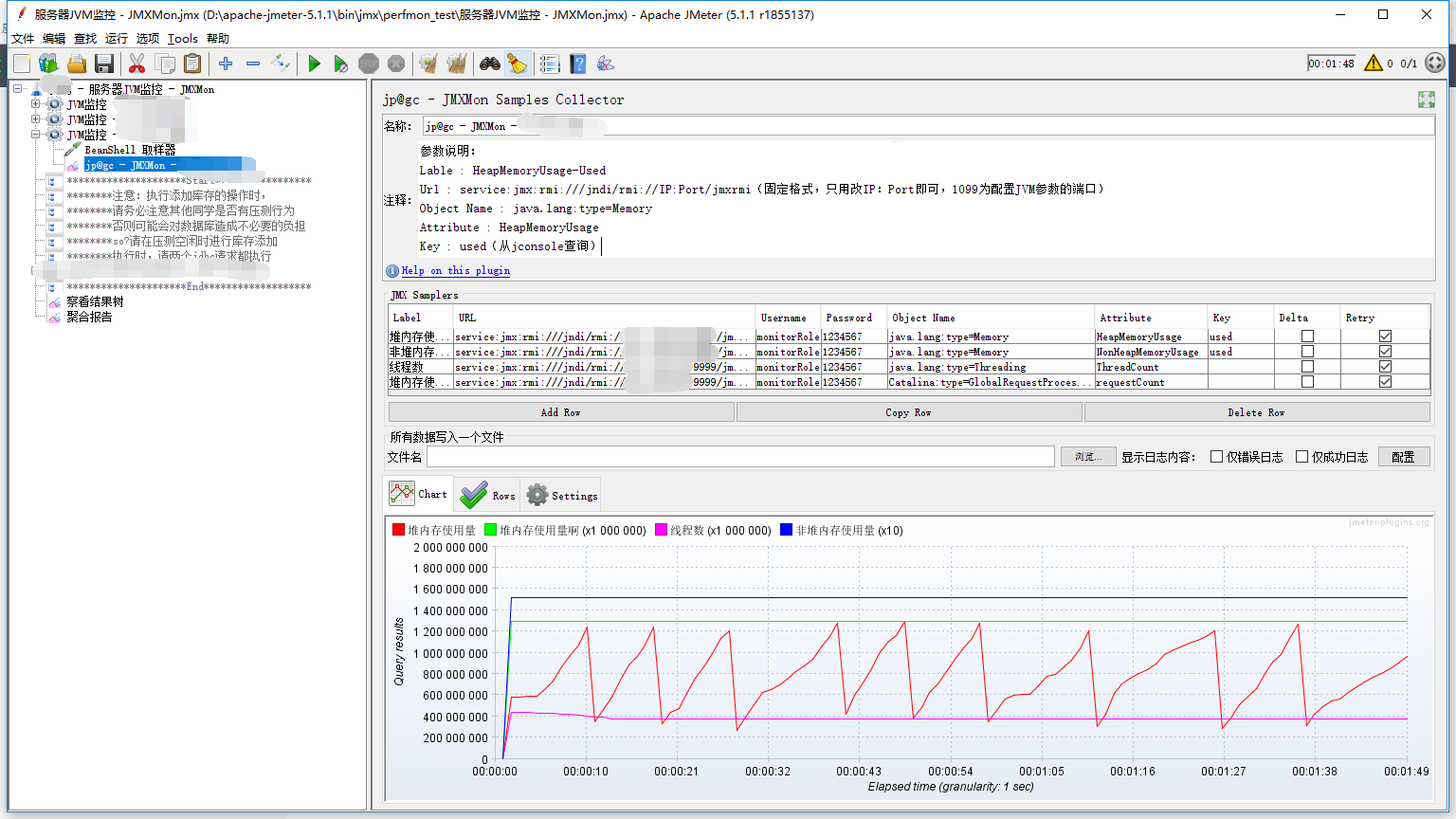
Task: Toggle Delta checkbox for NonHeapMemoryUsage row
Action: click(1307, 352)
